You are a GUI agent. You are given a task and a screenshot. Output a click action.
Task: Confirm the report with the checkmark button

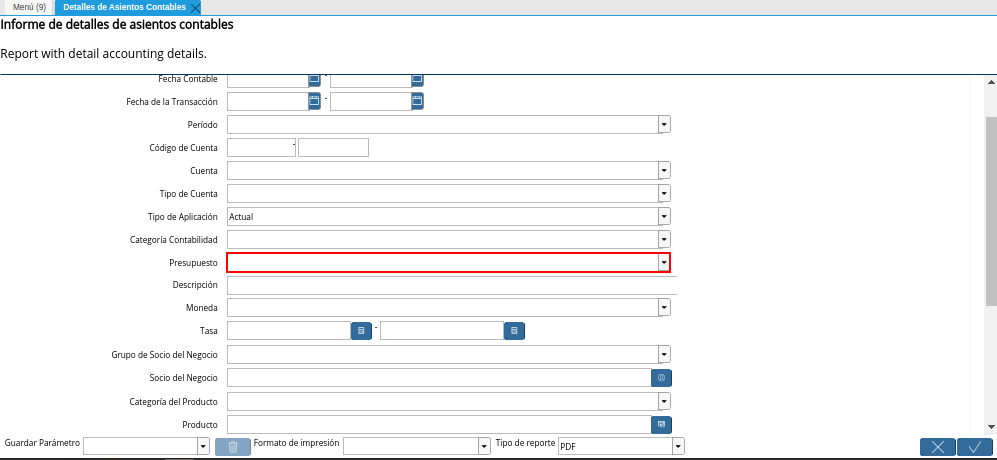(975, 447)
